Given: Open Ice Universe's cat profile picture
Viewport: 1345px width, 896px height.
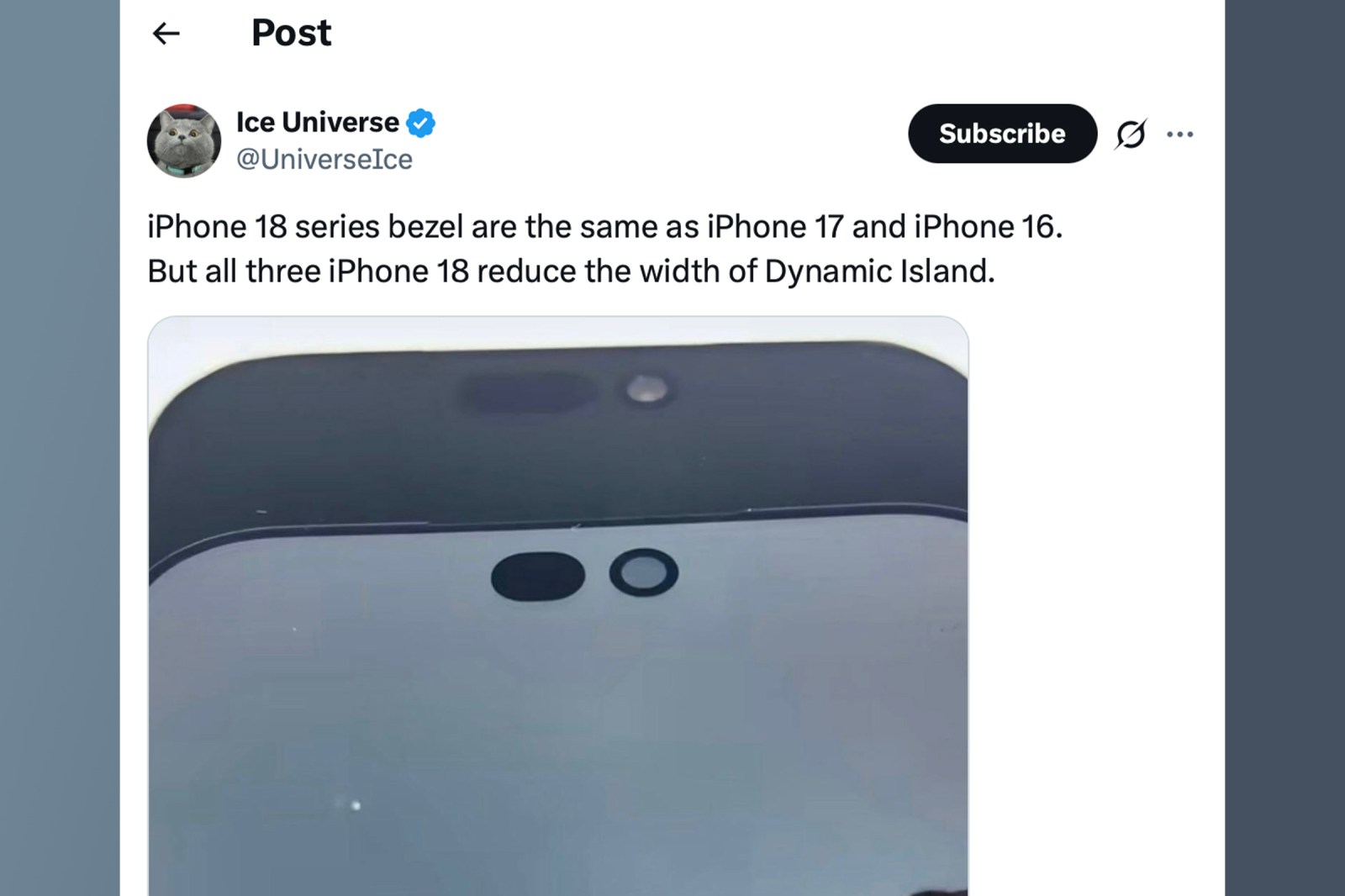Looking at the screenshot, I should (x=184, y=140).
